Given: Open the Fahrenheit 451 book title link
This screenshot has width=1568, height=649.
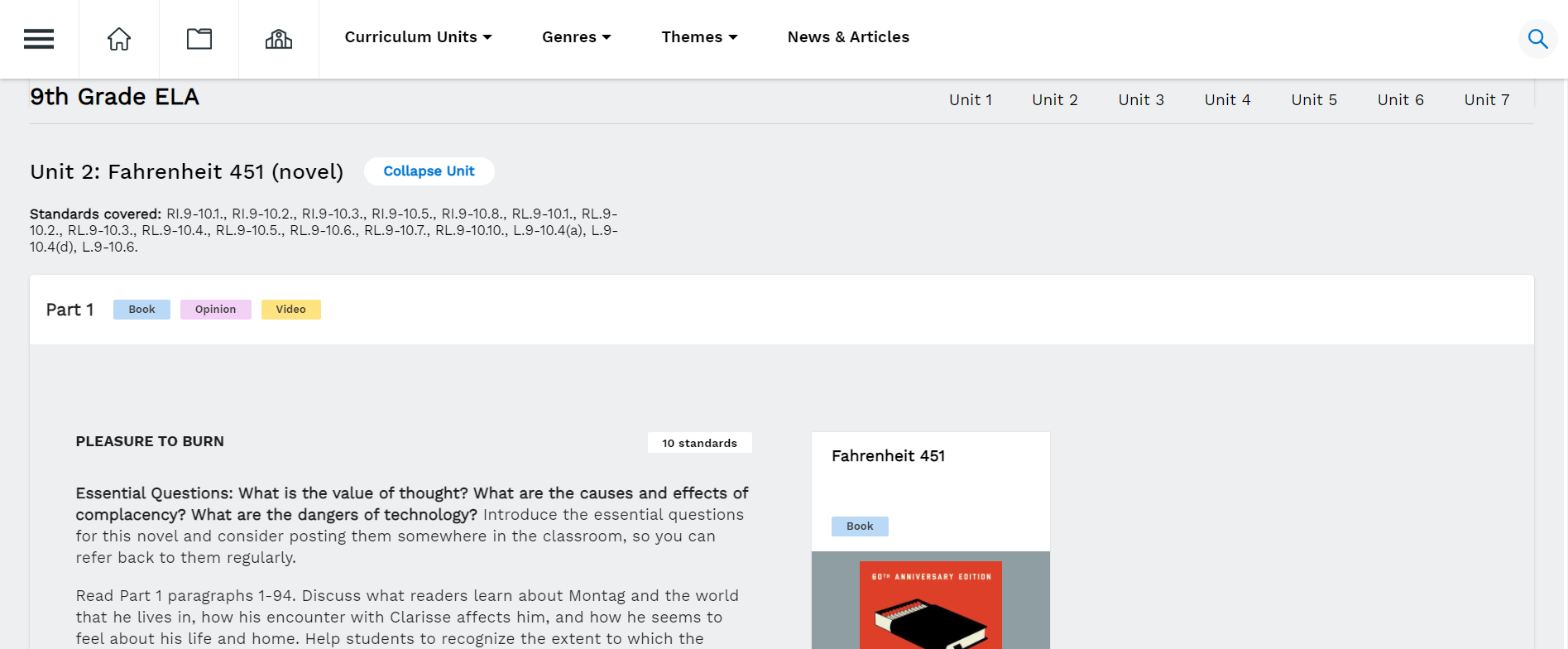Looking at the screenshot, I should click(888, 456).
